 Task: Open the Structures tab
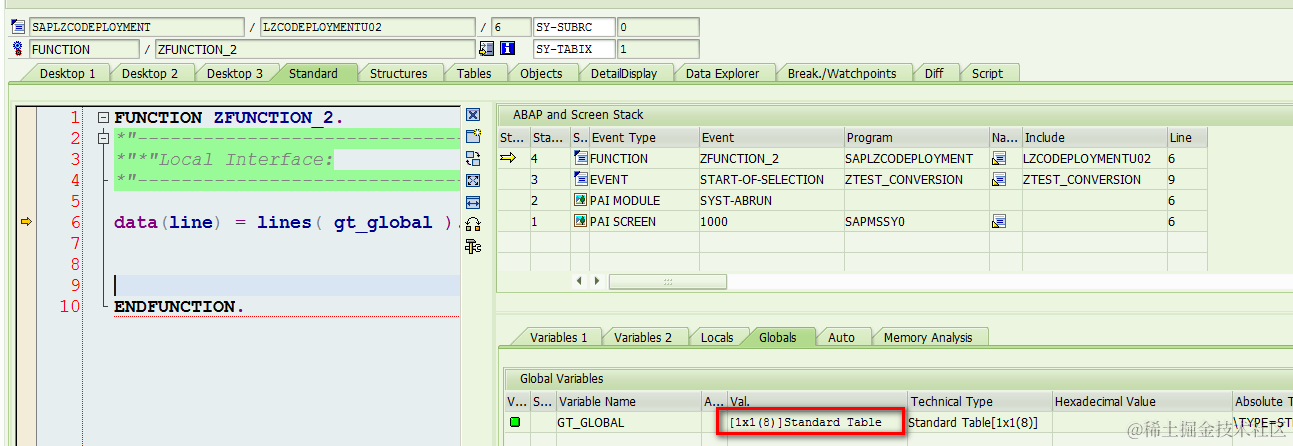click(x=398, y=73)
